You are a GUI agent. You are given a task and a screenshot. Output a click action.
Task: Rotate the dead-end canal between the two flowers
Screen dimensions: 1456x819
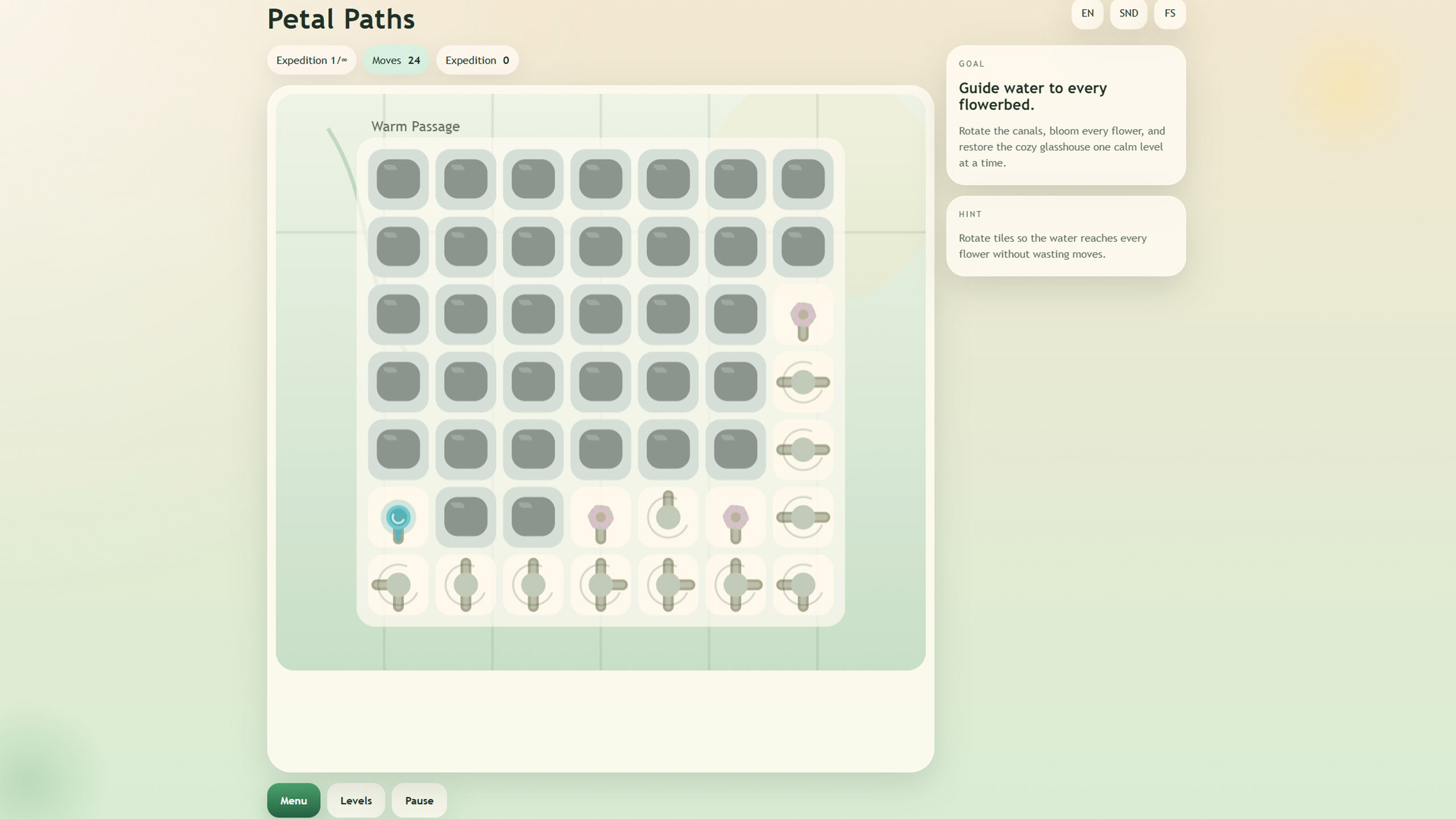668,517
